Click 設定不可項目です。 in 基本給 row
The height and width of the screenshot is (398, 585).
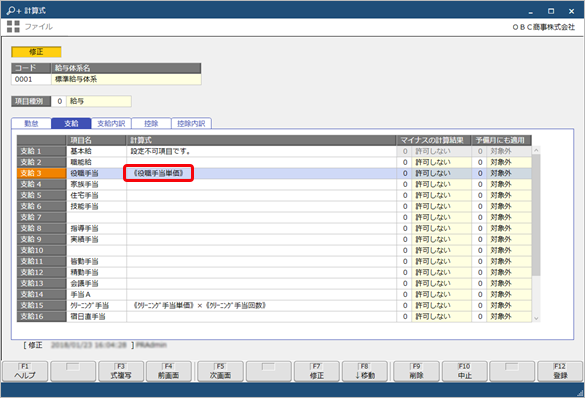(160, 151)
